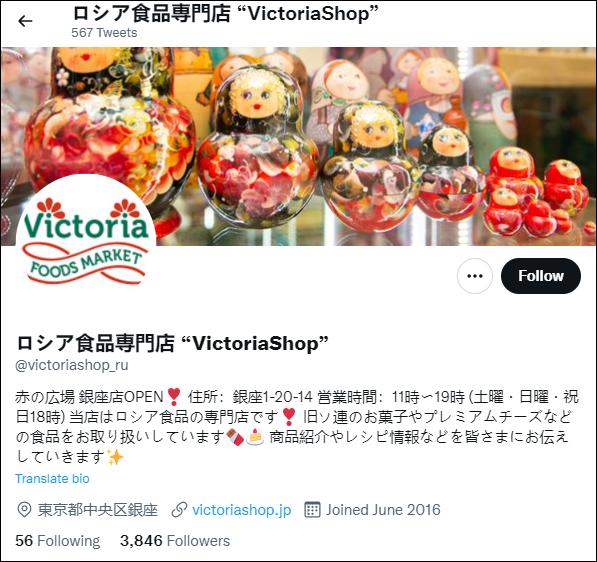The image size is (597, 562).
Task: Follow the VictoriaShop account
Action: pos(541,276)
